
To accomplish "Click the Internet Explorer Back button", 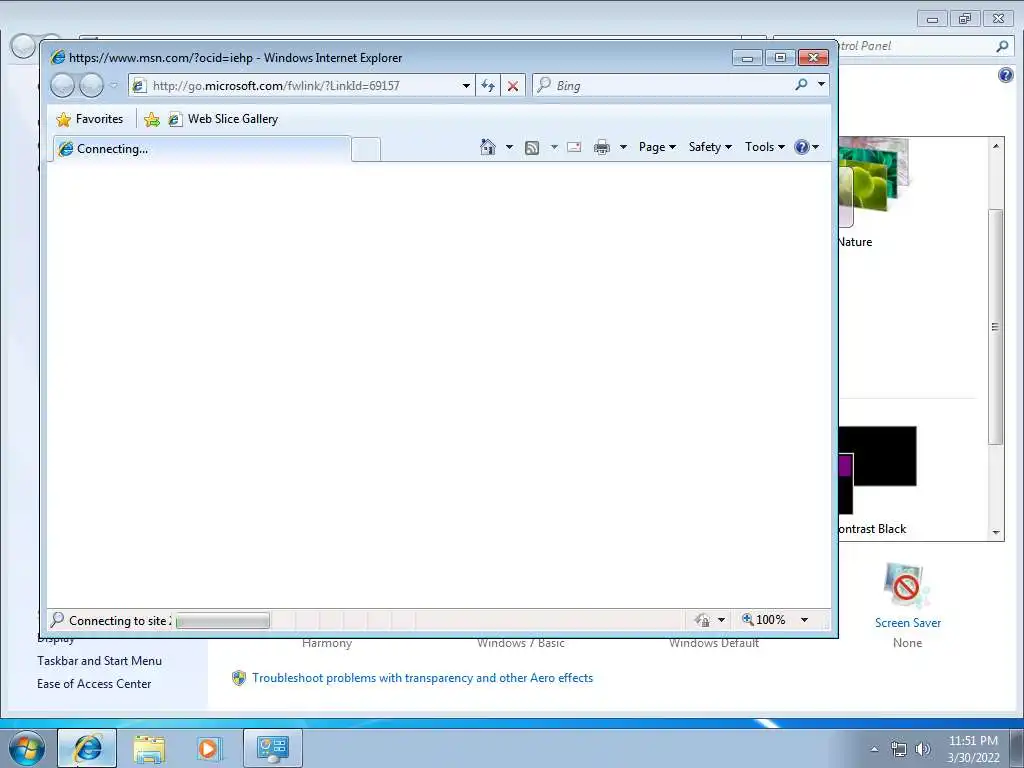I will tap(63, 85).
